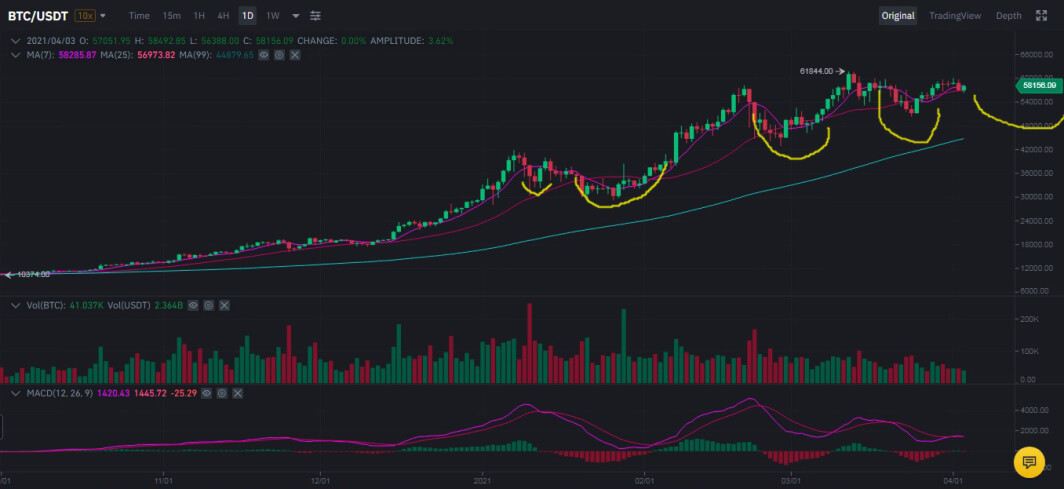Viewport: 1064px width, 489px height.
Task: Switch to TradingView chart
Action: [x=955, y=16]
